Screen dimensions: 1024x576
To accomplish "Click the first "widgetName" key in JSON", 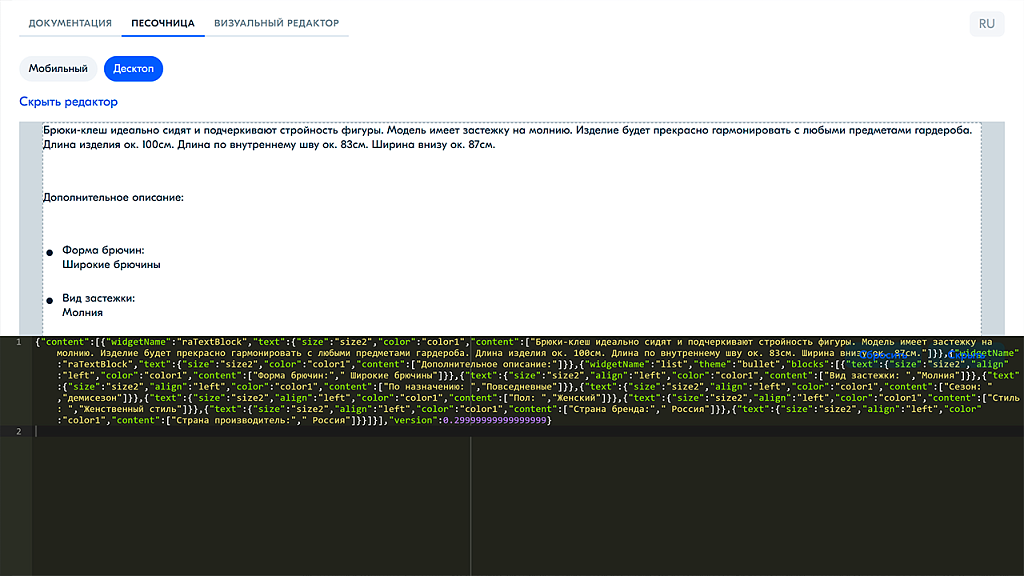I will click(141, 343).
